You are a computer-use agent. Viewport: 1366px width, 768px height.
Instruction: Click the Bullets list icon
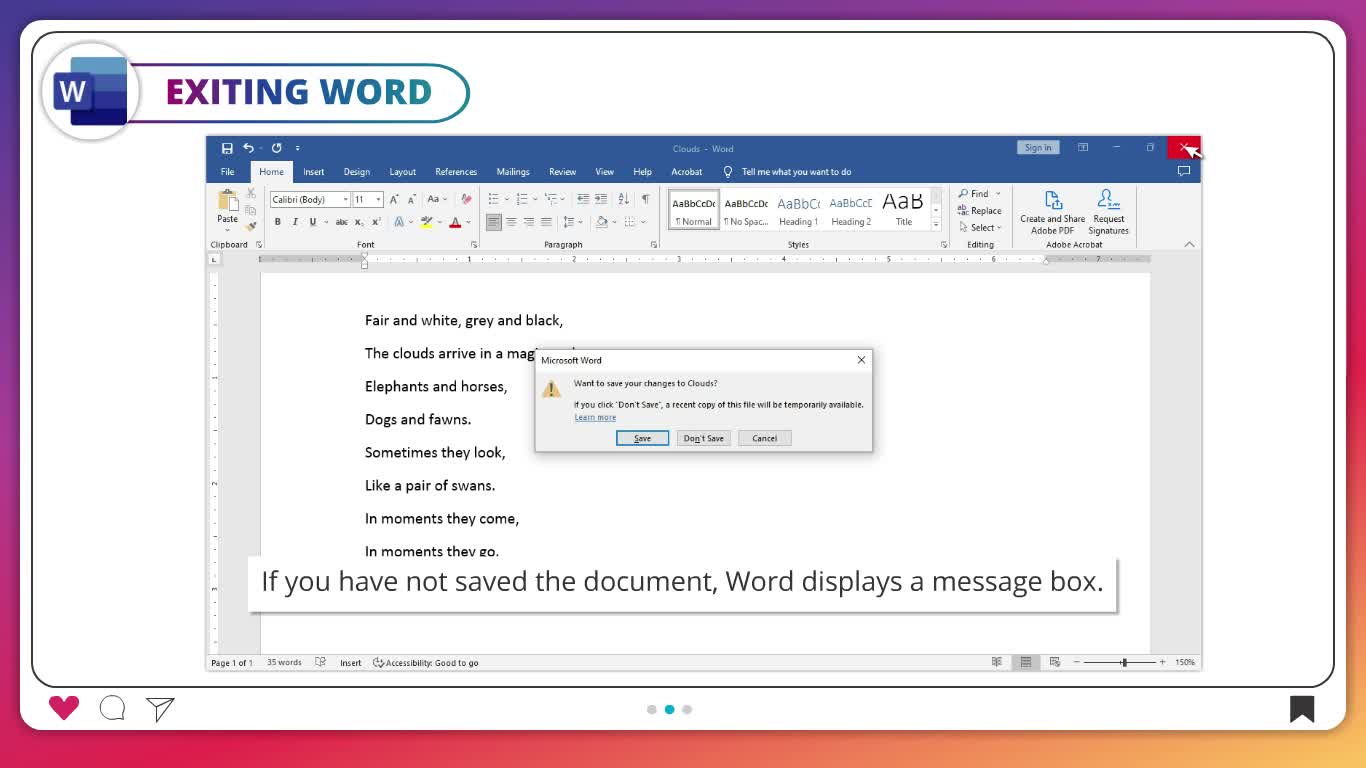click(493, 199)
